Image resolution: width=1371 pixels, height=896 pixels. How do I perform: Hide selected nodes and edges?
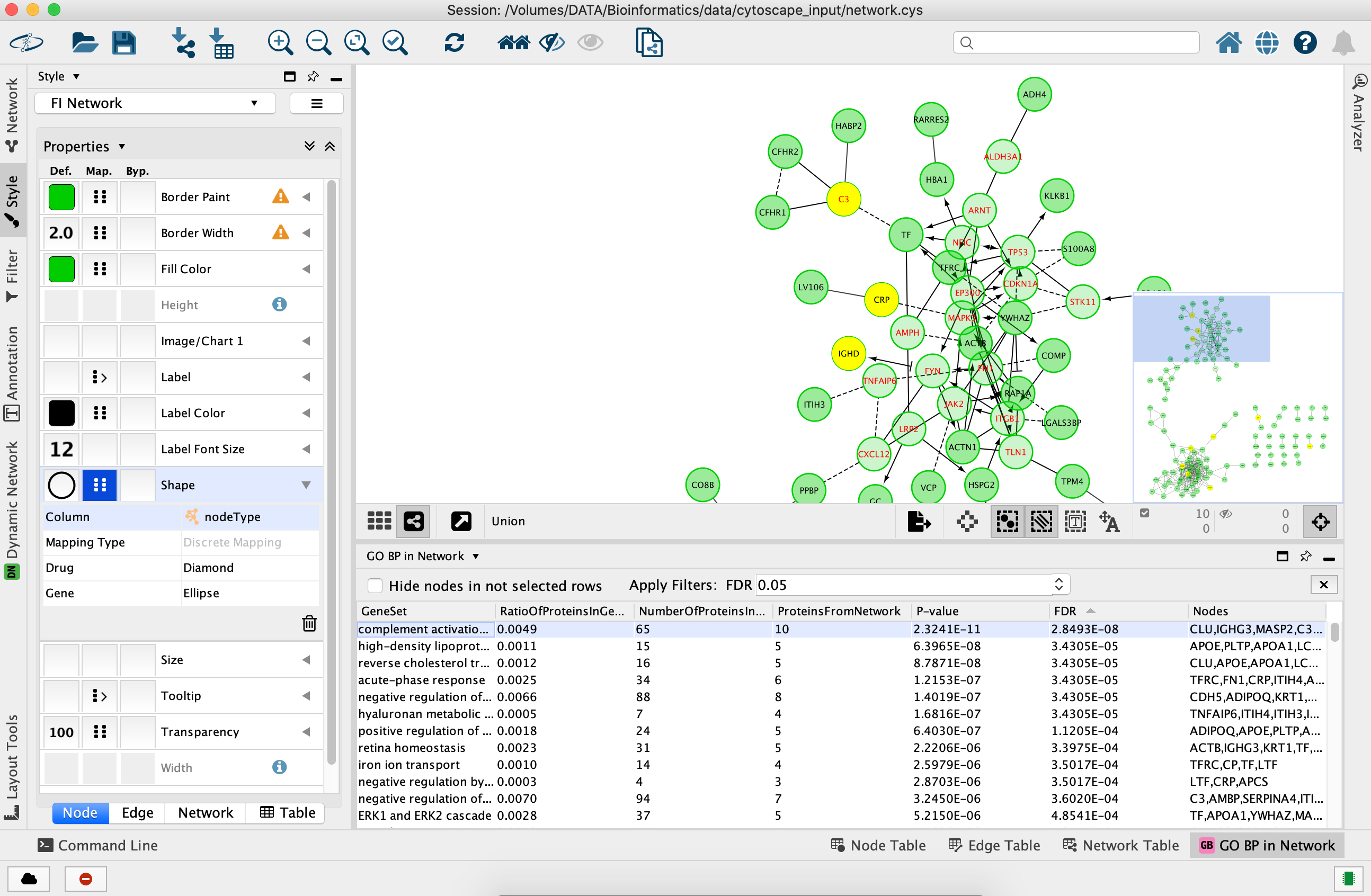[551, 42]
